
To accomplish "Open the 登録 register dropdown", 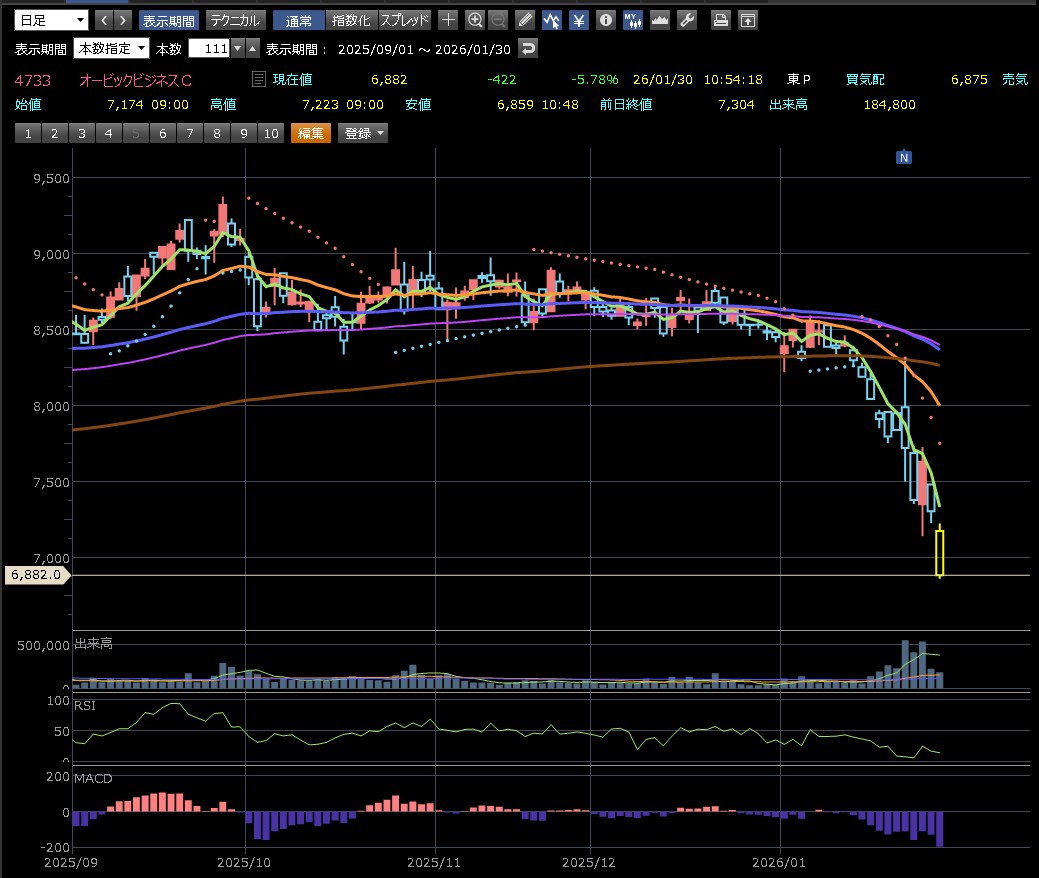I will click(362, 133).
